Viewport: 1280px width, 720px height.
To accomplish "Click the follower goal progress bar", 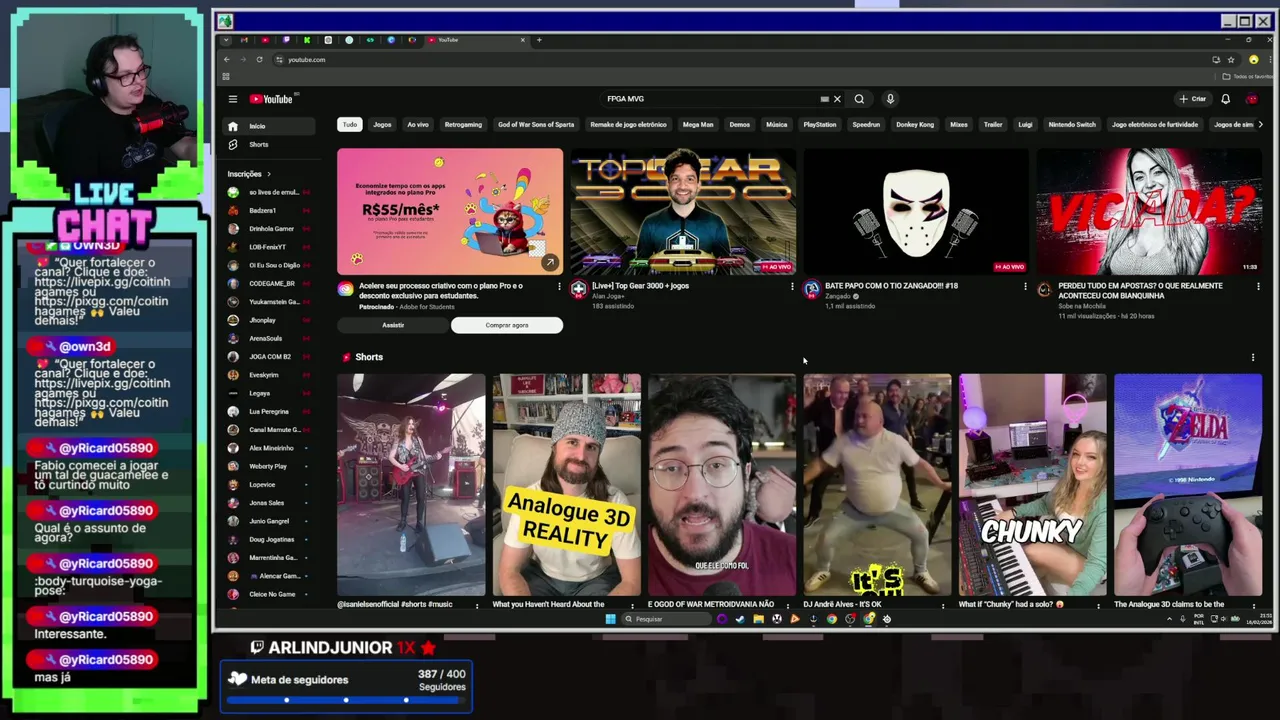I will coord(346,700).
